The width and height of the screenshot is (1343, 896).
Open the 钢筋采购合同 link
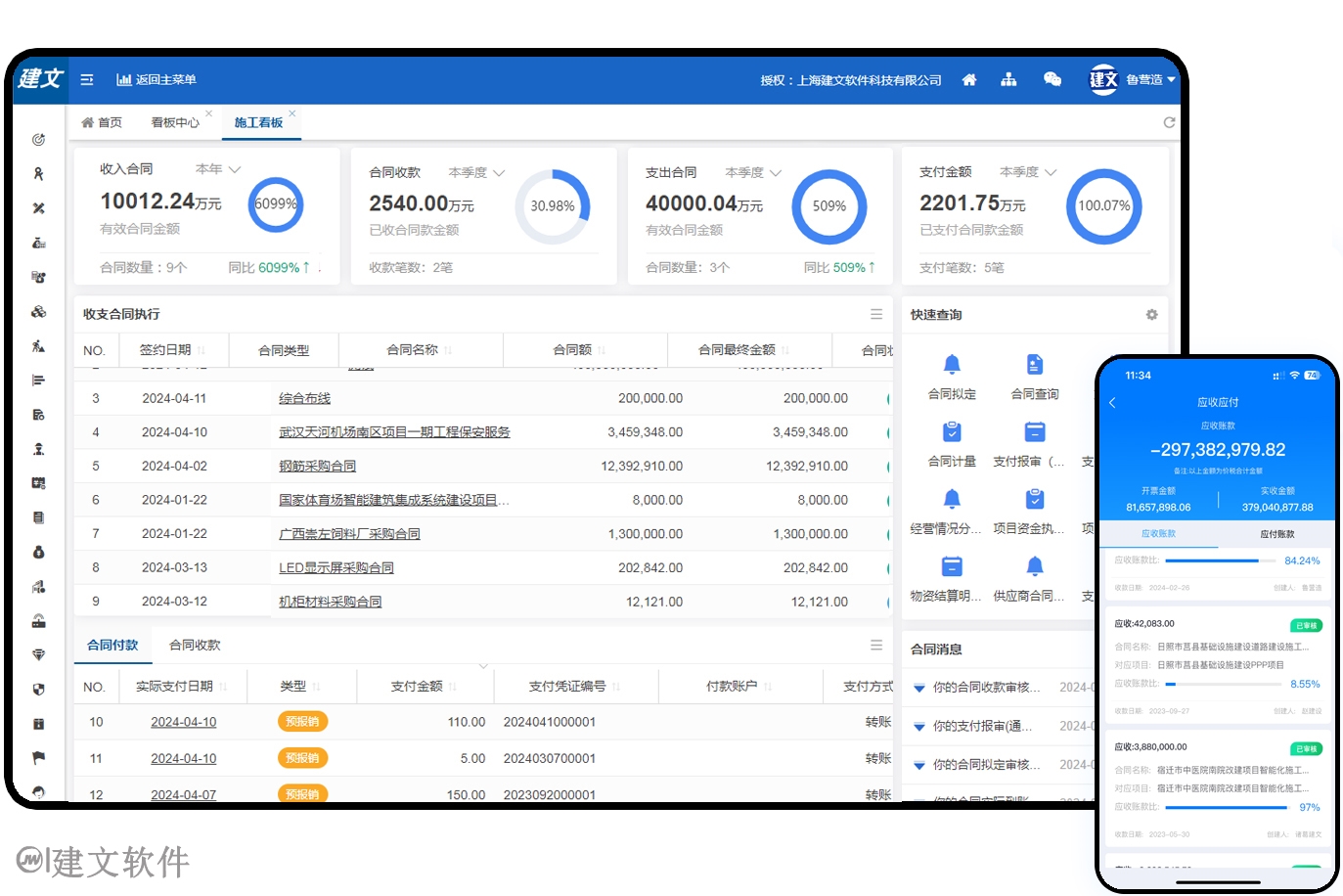pyautogui.click(x=317, y=466)
